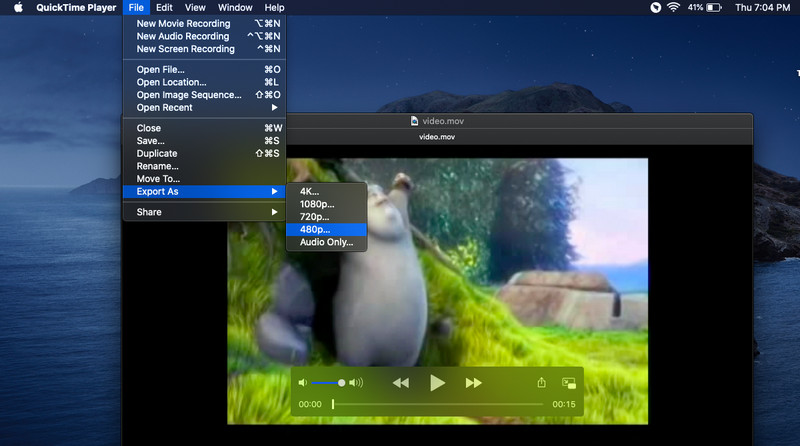Choose Save... from the File menu
The image size is (800, 446).
tap(205, 141)
